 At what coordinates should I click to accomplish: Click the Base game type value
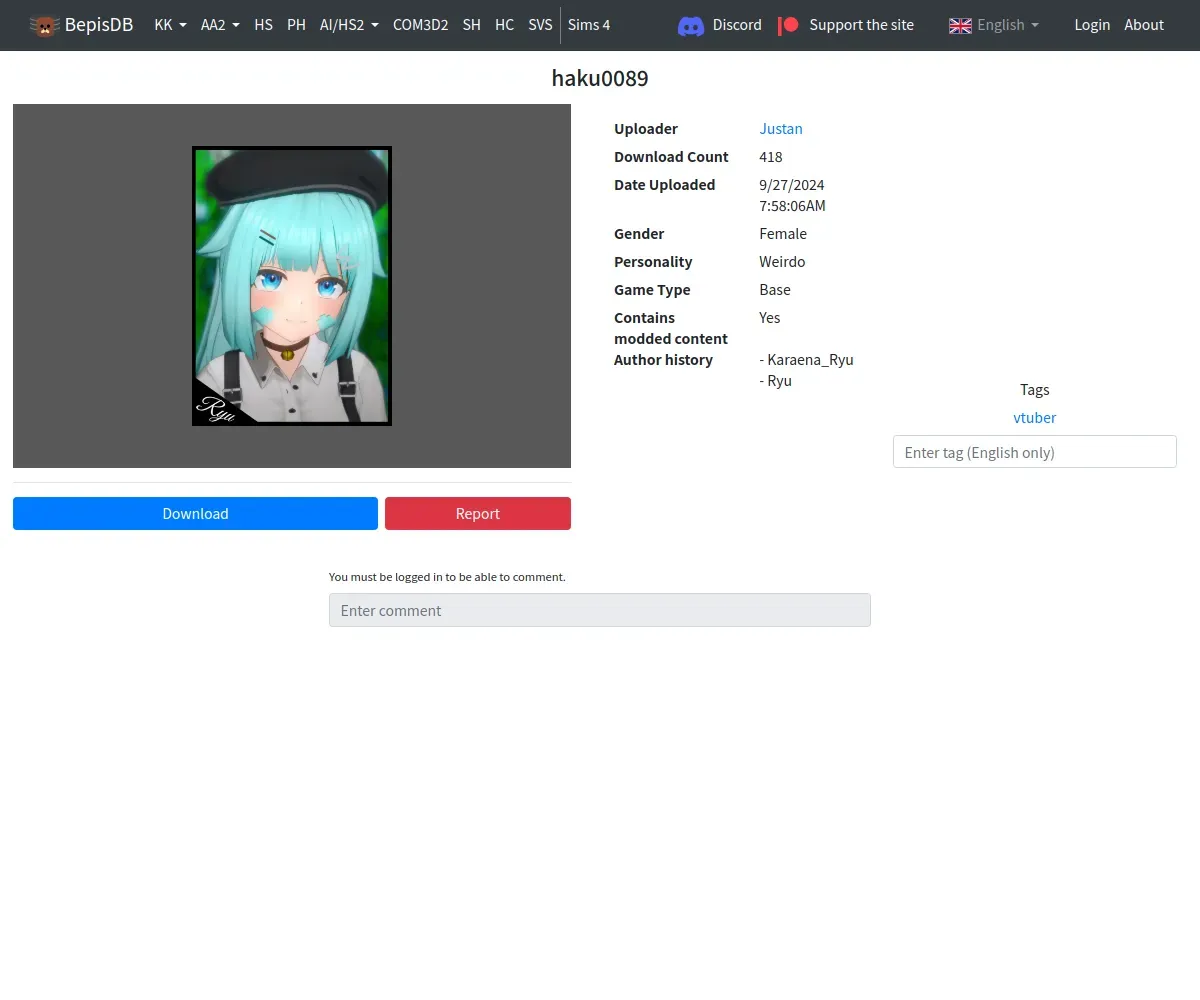775,290
